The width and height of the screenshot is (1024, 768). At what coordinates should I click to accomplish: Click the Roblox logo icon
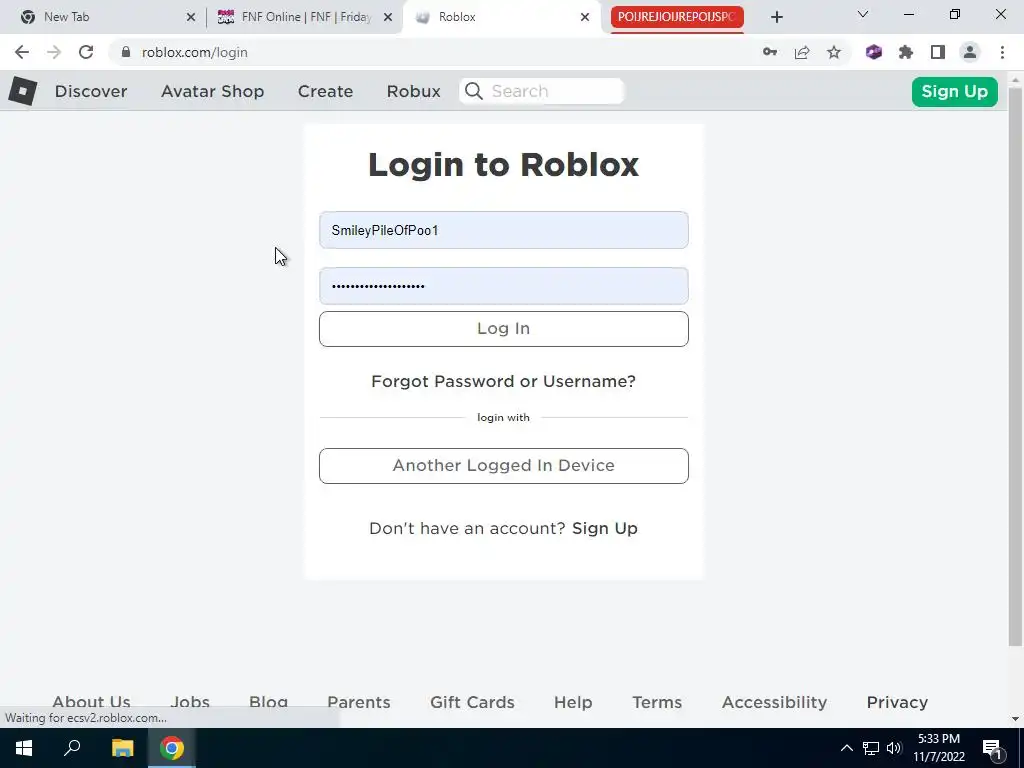[x=22, y=91]
